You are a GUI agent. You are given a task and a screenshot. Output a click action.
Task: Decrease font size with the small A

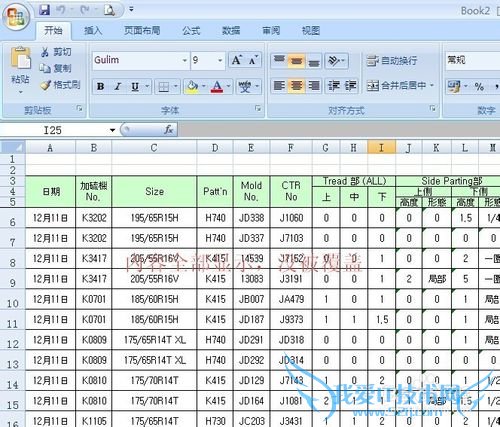pyautogui.click(x=253, y=60)
